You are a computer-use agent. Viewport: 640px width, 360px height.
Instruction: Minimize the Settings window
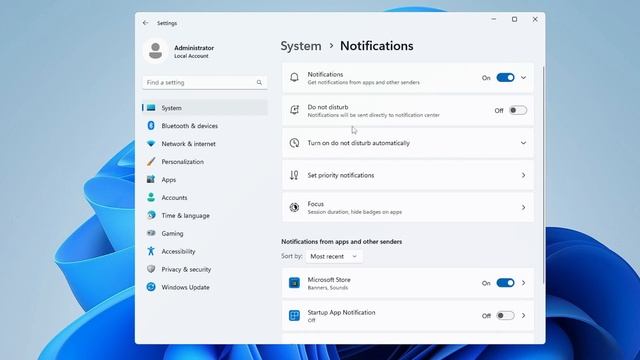494,19
